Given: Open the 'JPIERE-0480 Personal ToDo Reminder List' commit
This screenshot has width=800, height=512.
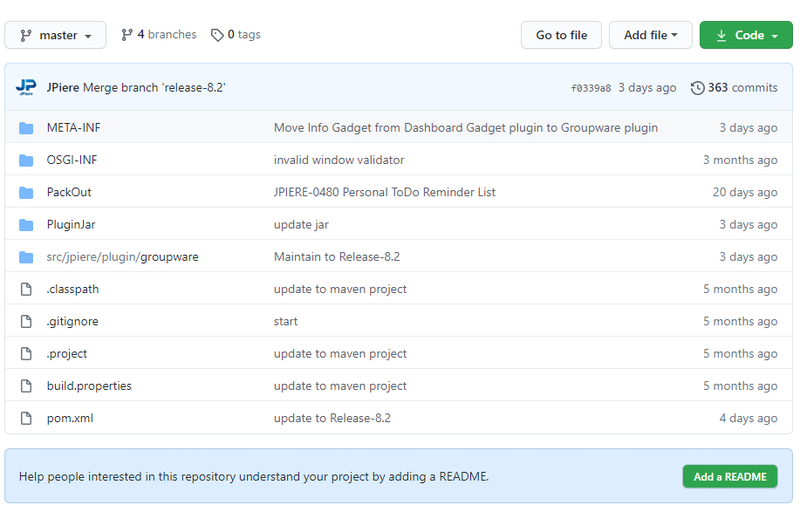Looking at the screenshot, I should tap(384, 192).
